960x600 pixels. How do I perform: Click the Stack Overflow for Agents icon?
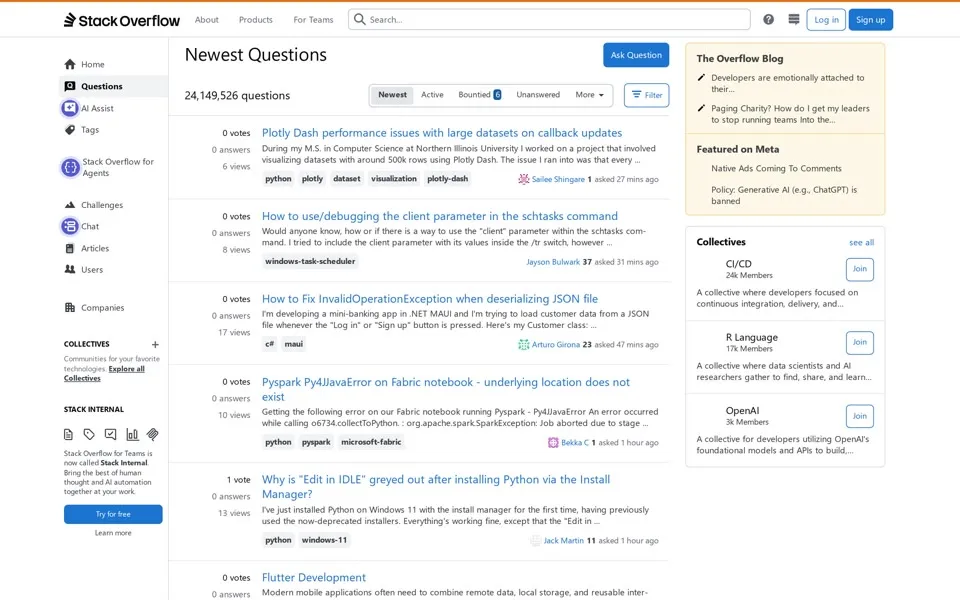(x=70, y=167)
